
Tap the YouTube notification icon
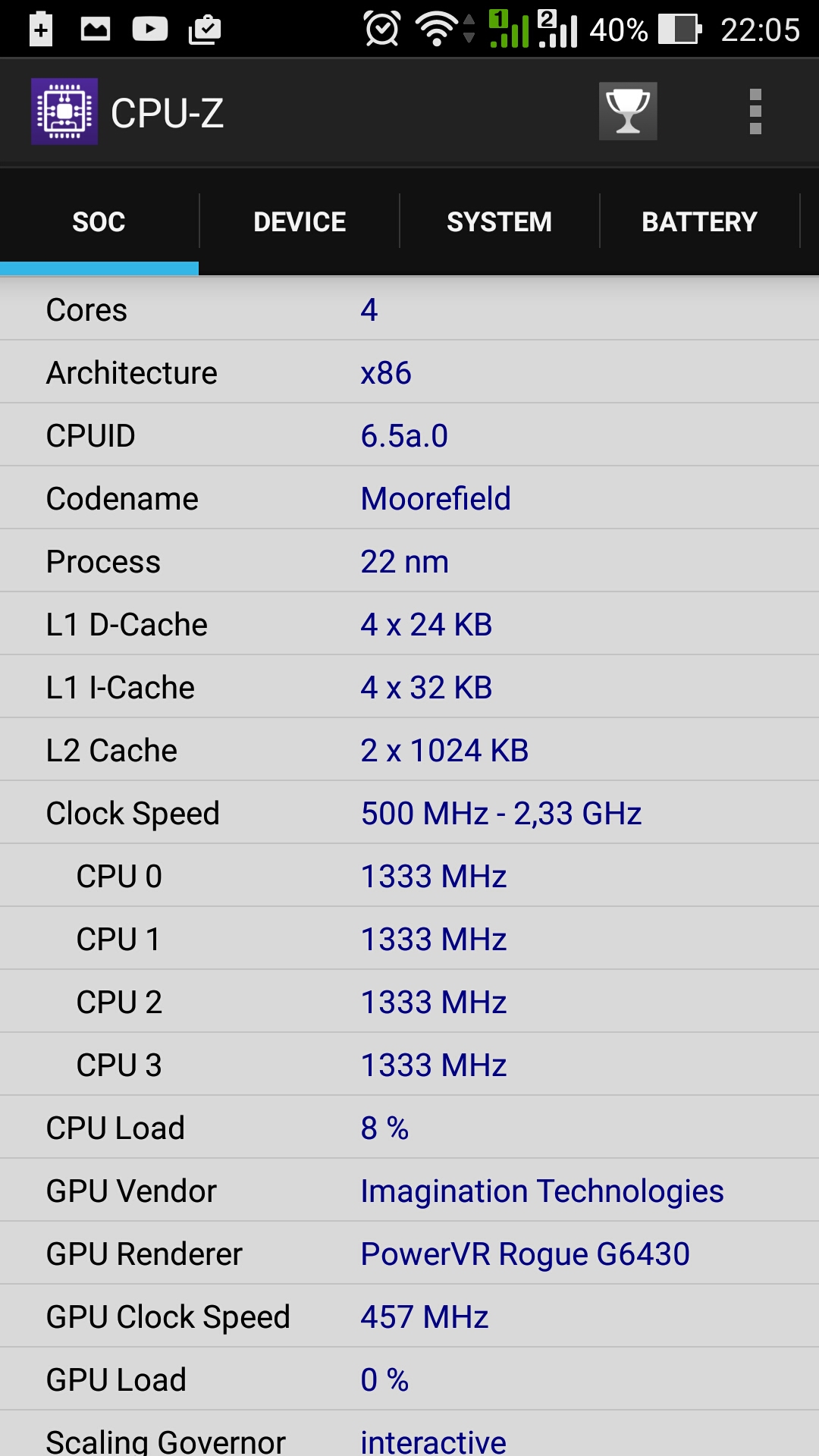click(x=150, y=29)
